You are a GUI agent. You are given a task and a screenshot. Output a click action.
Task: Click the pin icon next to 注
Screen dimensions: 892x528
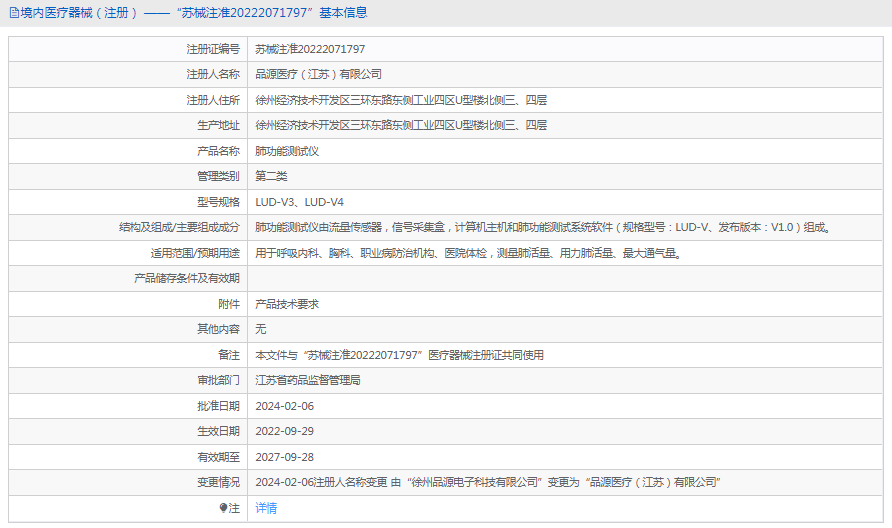[x=223, y=508]
